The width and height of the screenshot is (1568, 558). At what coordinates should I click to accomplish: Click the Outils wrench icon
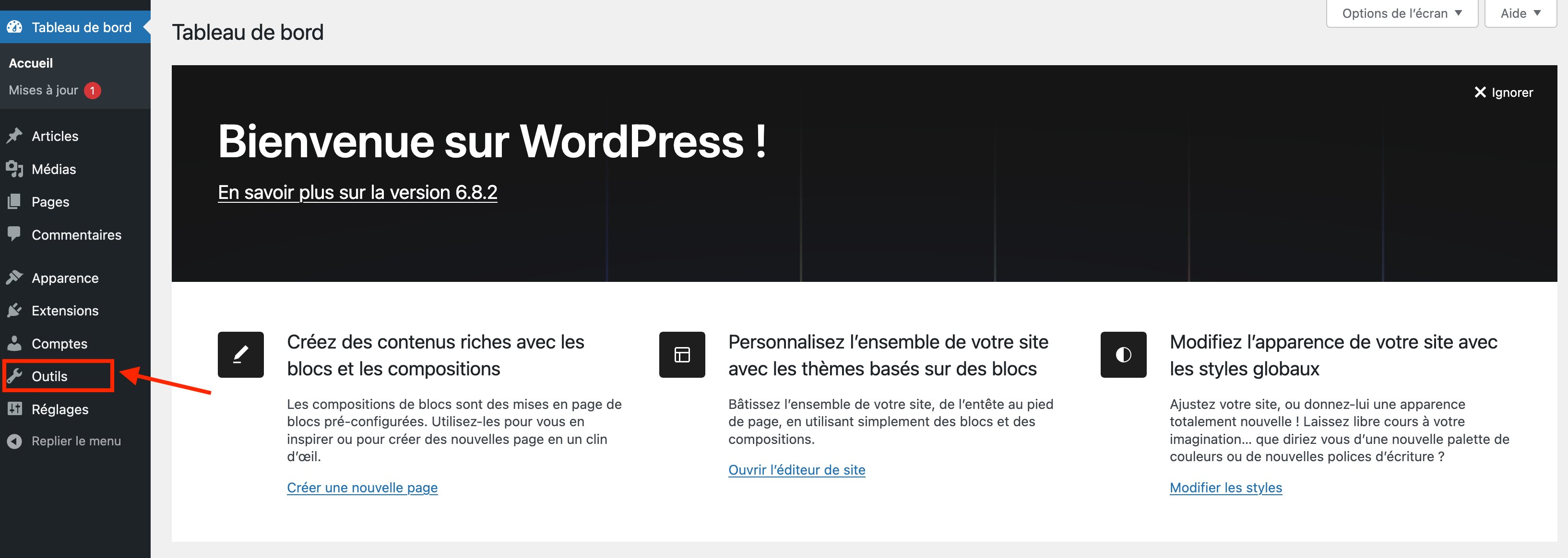pyautogui.click(x=14, y=376)
